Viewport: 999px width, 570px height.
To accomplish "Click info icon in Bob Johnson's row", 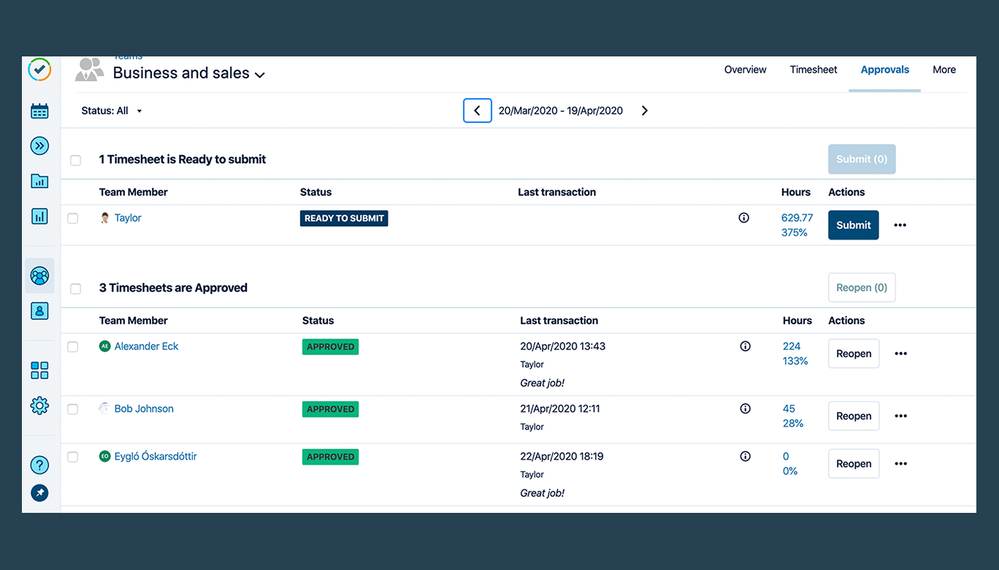I will point(745,409).
